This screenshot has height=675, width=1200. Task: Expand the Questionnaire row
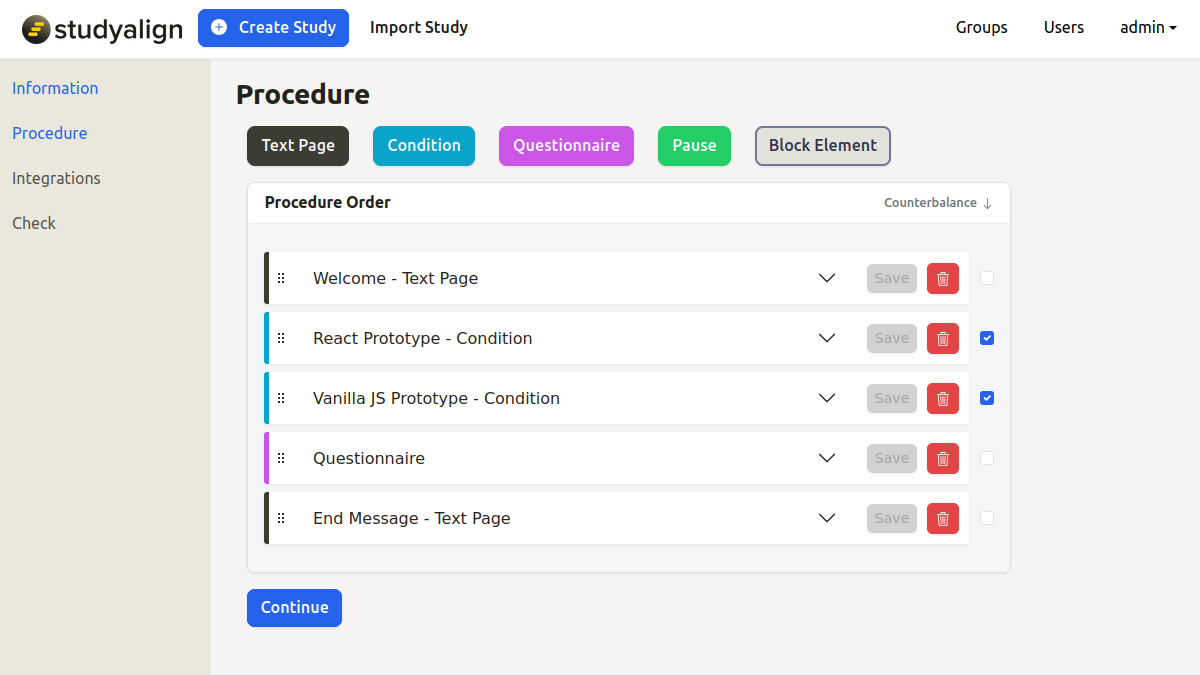827,458
